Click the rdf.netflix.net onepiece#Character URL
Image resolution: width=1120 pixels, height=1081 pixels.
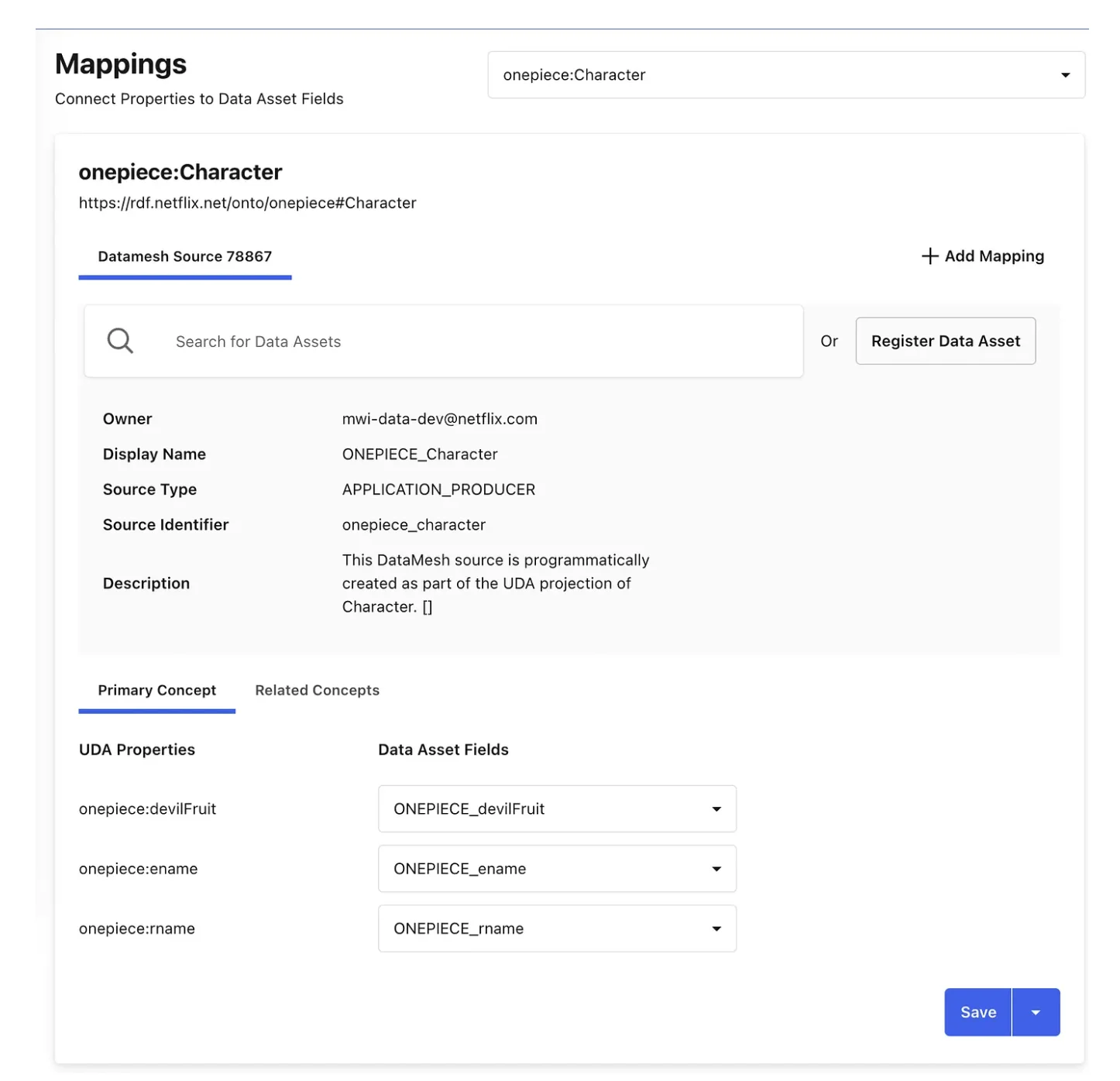247,203
